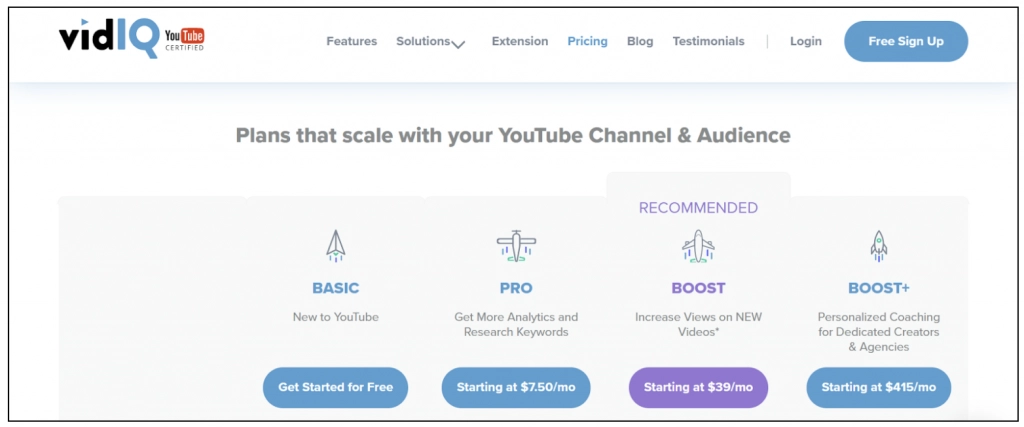The image size is (1024, 427).
Task: Click the BOOST+ rocket icon
Action: pos(878,245)
